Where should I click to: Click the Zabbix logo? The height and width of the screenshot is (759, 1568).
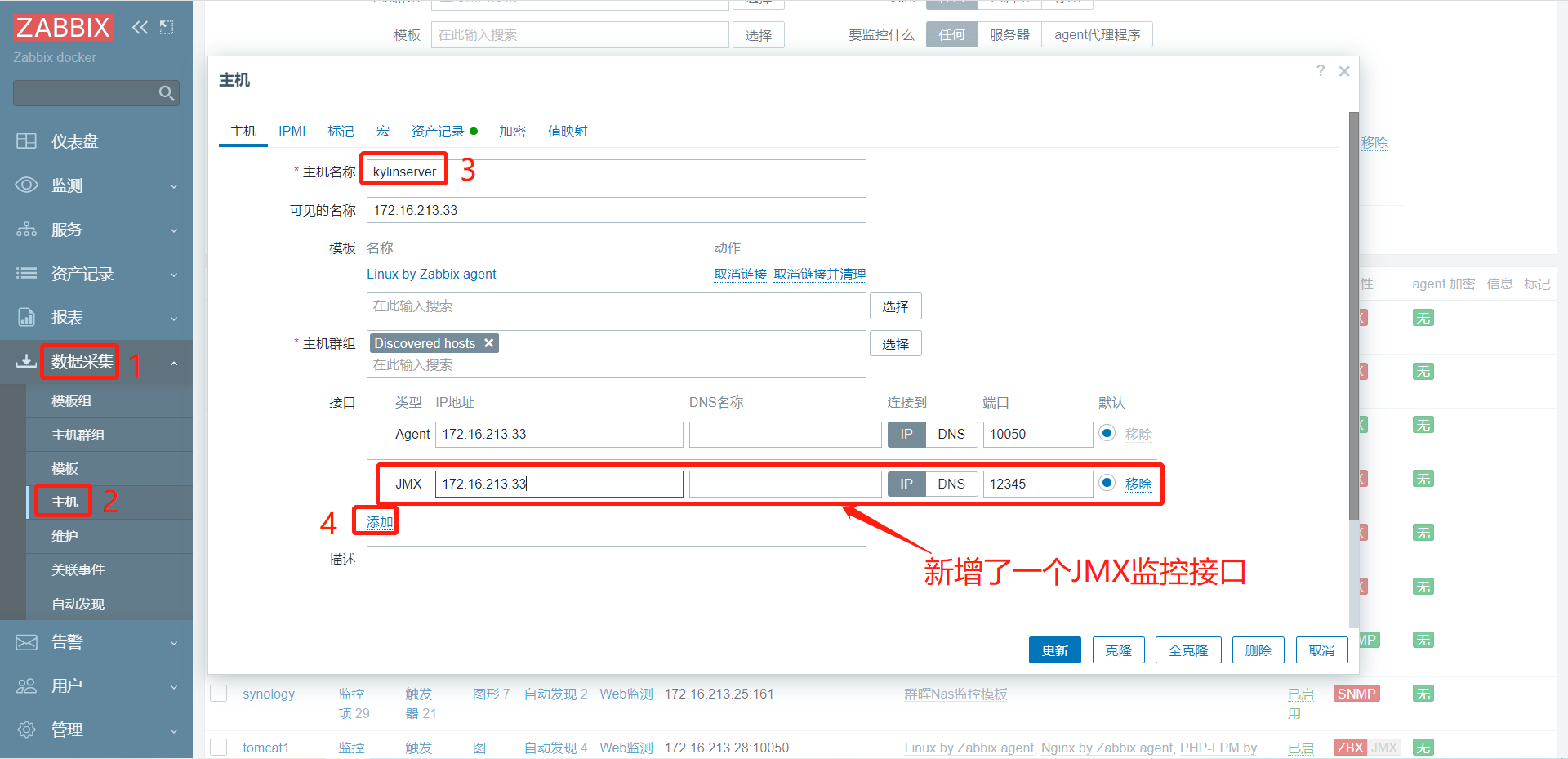[63, 27]
